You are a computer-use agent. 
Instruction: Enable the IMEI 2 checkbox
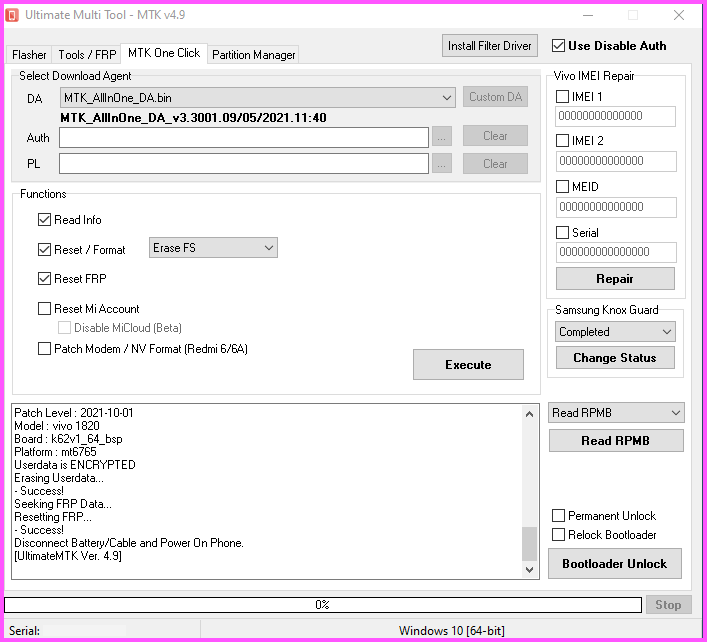[562, 141]
